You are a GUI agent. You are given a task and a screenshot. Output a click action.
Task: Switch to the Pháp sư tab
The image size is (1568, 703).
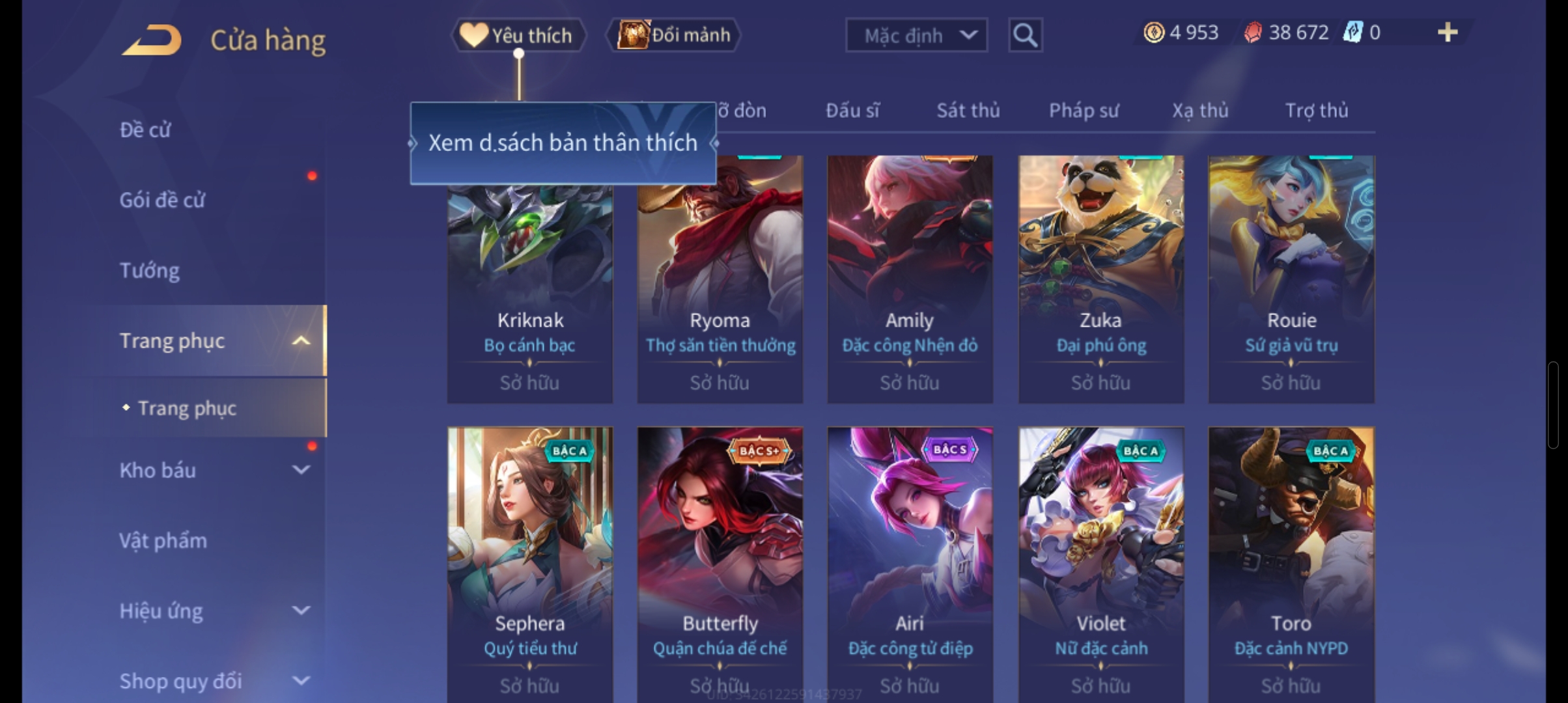click(x=1084, y=111)
